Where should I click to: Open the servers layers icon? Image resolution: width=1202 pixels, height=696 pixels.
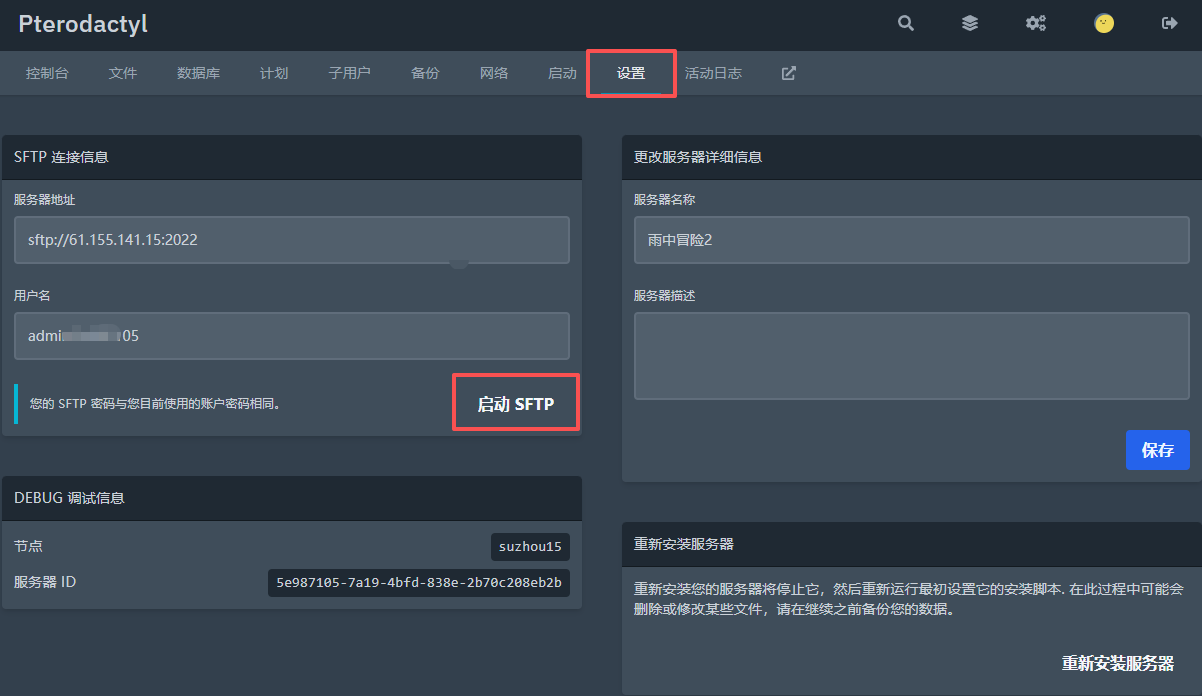click(969, 23)
